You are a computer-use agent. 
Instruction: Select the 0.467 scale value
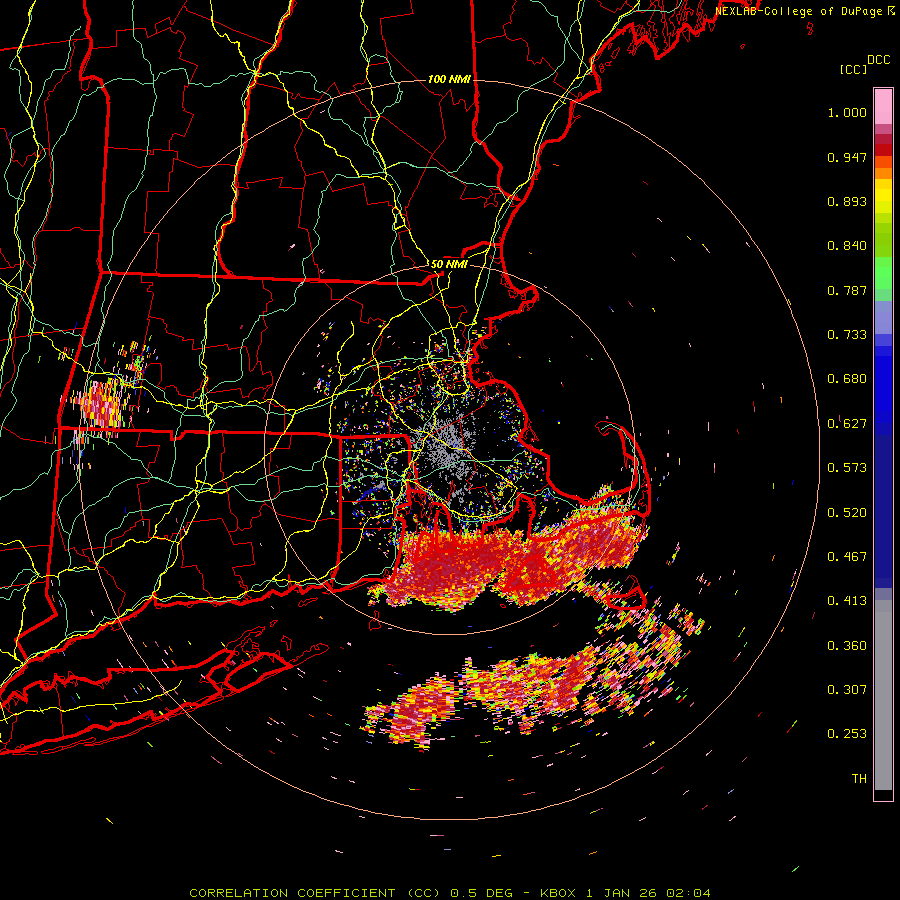(847, 557)
